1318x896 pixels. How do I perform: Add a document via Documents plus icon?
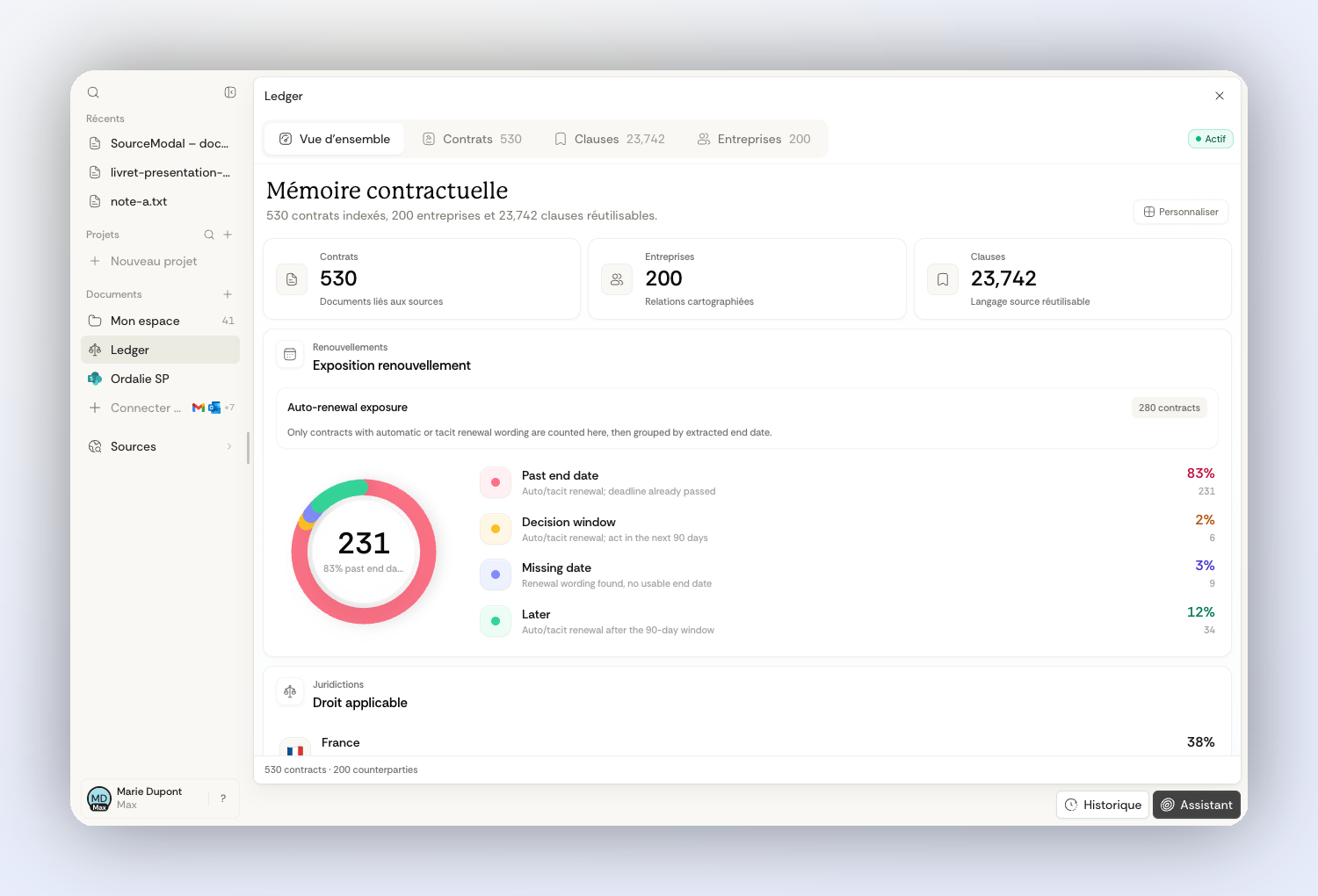228,294
